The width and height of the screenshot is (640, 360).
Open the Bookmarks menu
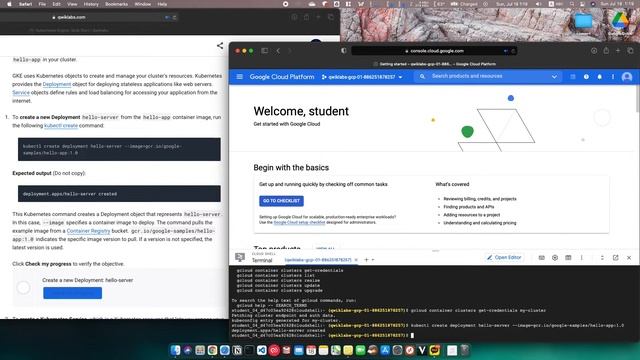tap(116, 4)
